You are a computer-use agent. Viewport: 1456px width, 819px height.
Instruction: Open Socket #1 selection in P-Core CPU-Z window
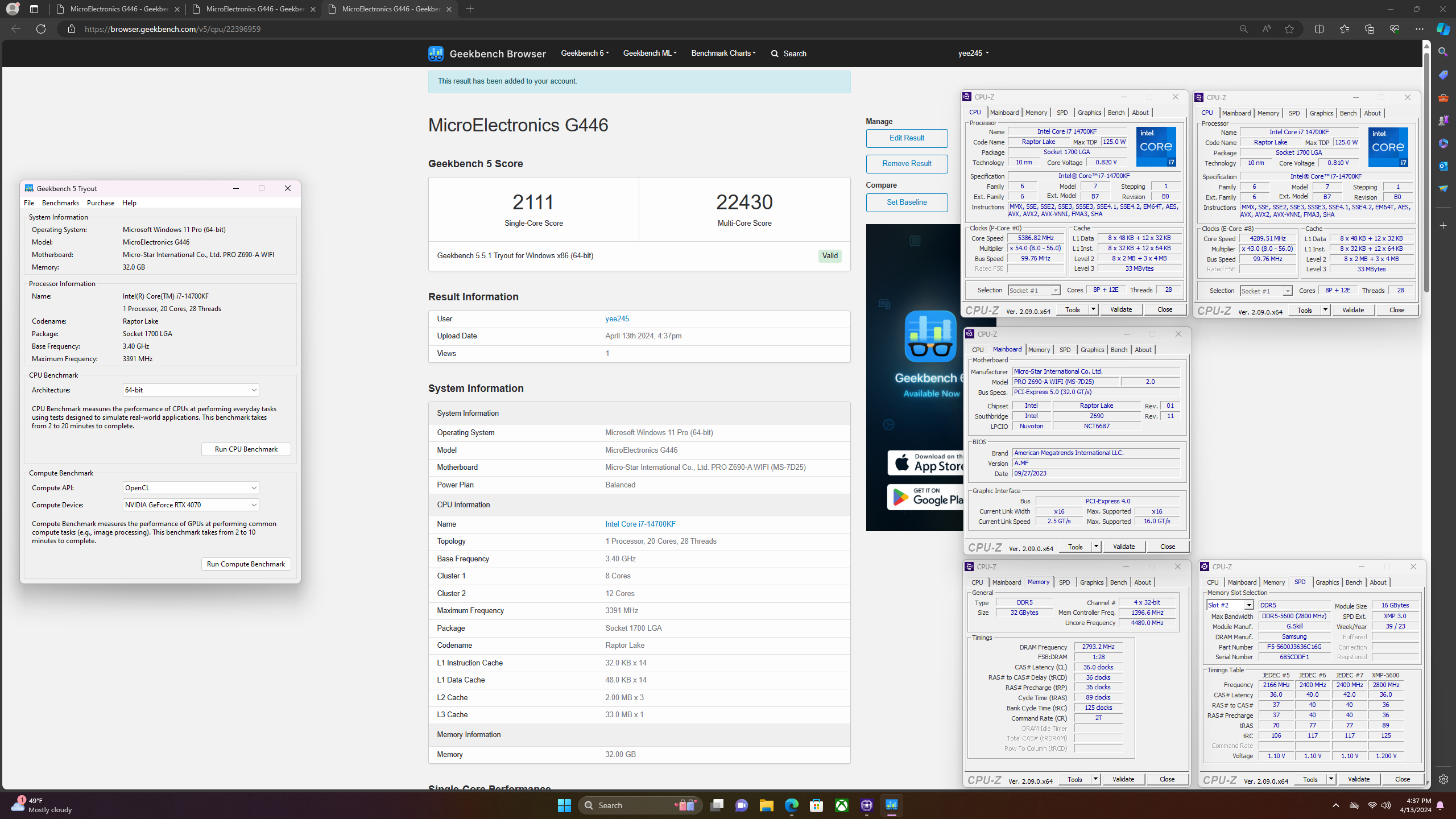tap(1034, 291)
